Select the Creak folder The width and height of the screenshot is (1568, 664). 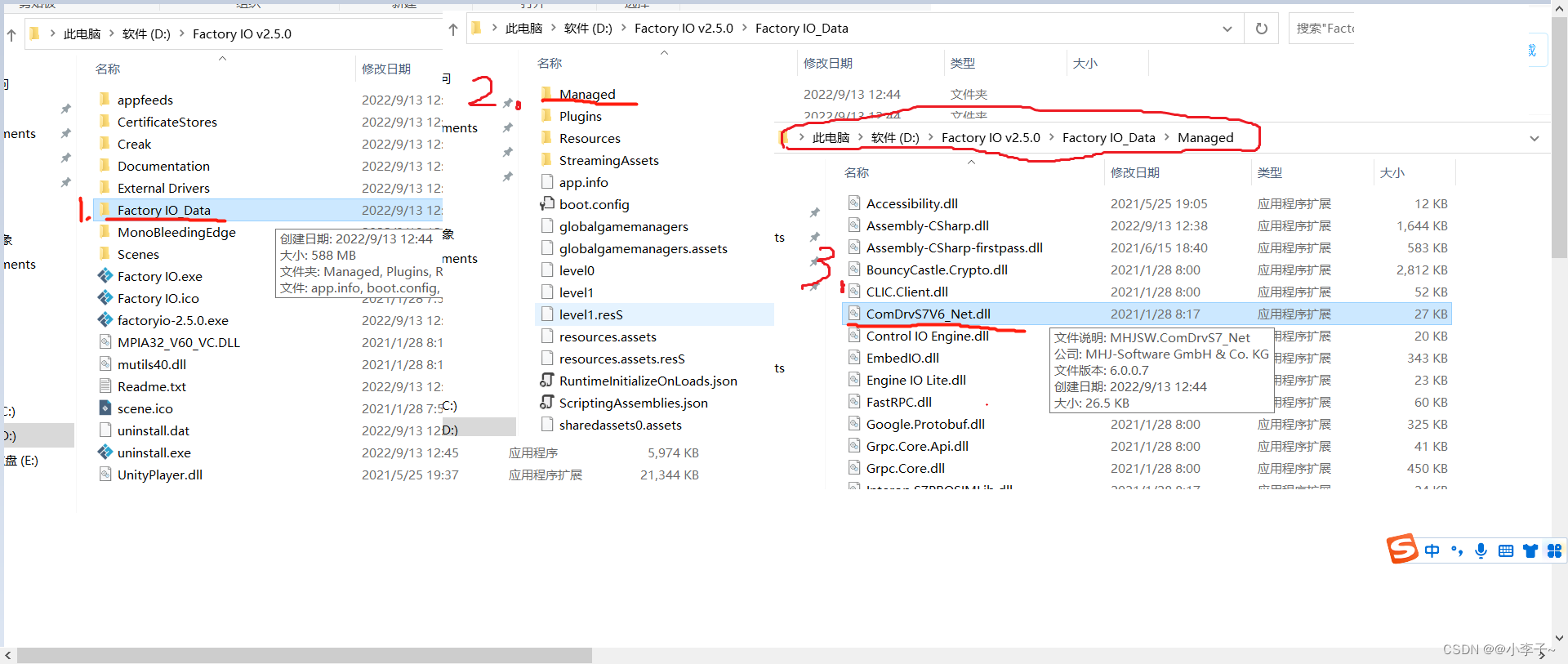click(135, 144)
